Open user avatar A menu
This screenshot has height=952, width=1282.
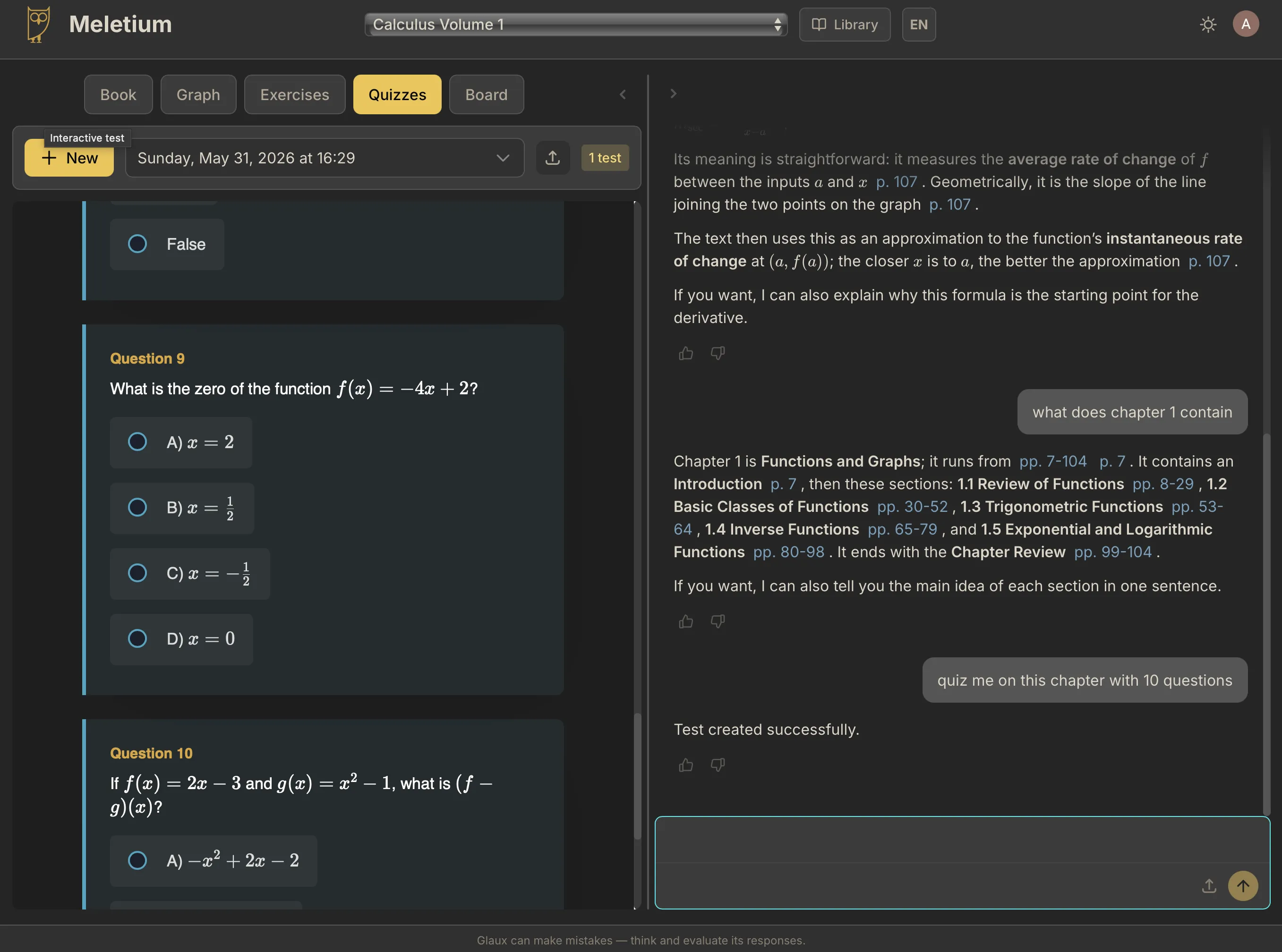[1245, 24]
